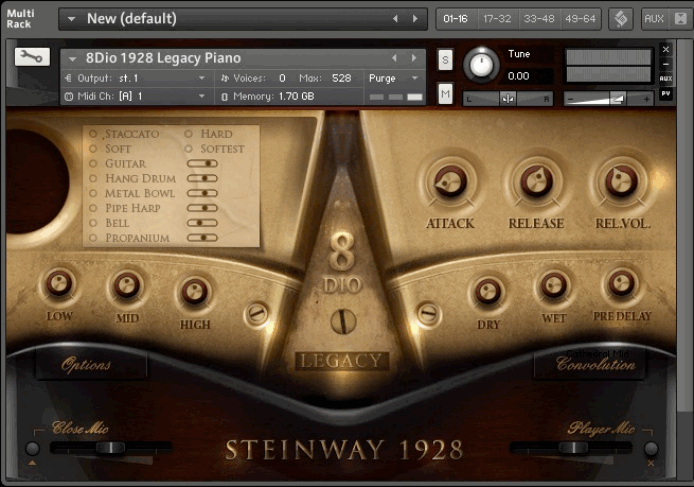Switch to 49-64 channel page

coord(580,19)
